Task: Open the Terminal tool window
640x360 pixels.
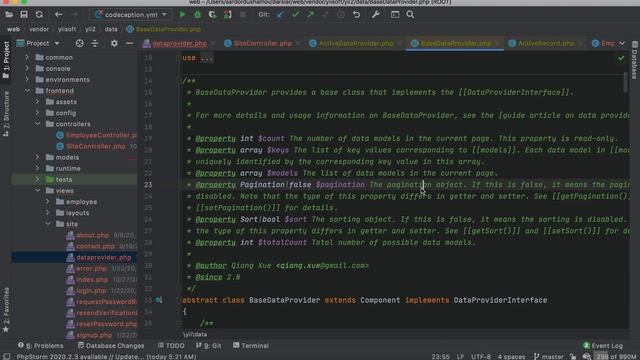Action: [x=251, y=345]
